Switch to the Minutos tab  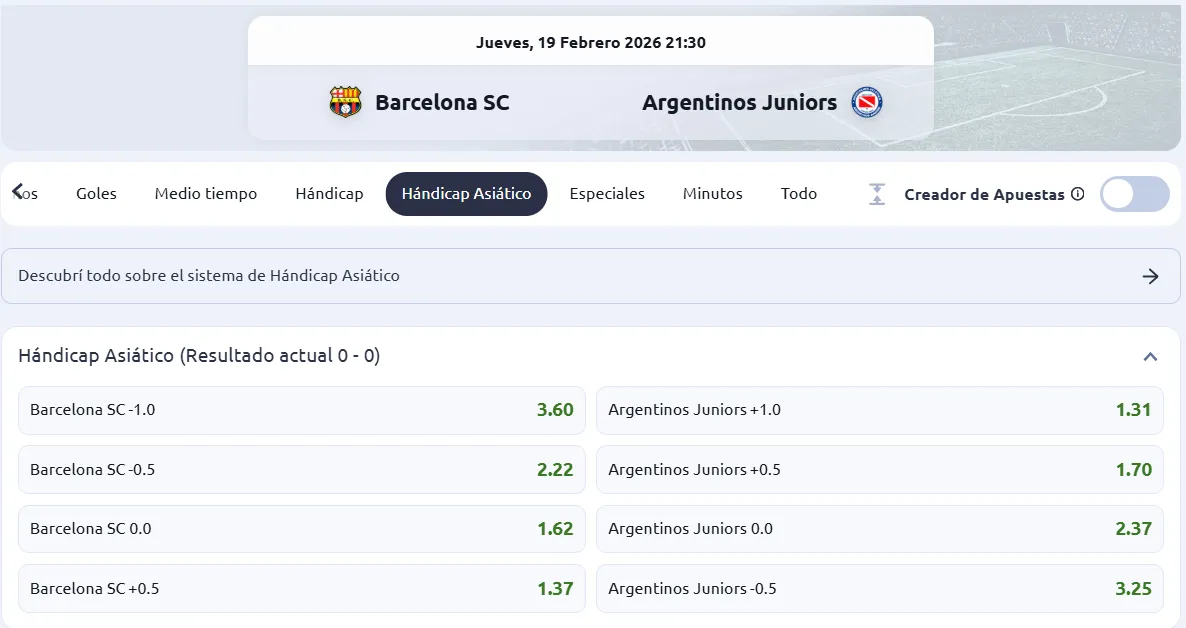[713, 194]
